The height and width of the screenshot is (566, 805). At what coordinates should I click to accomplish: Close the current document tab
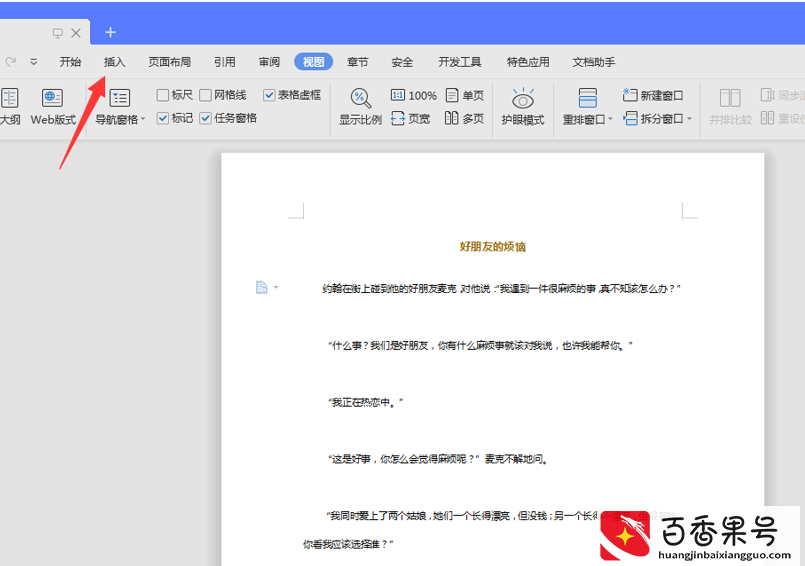[75, 33]
